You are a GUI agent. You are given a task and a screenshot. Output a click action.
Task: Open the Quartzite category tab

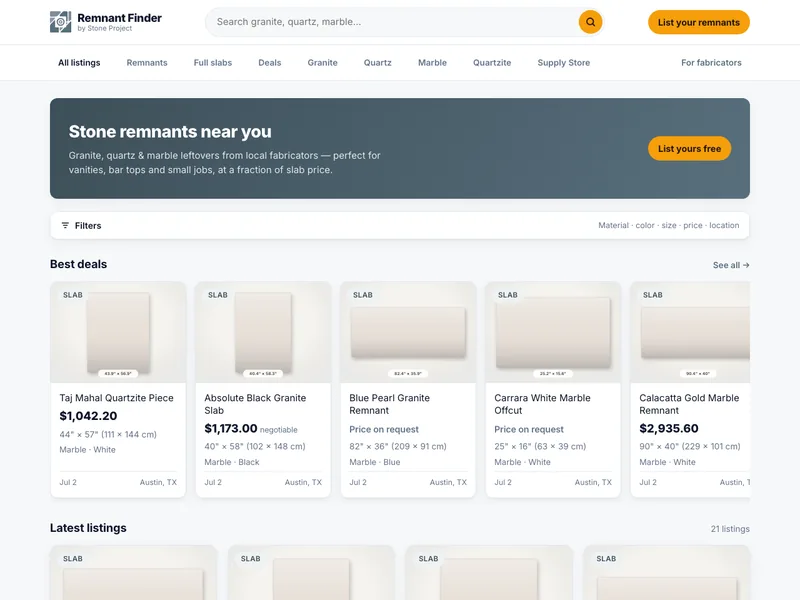[492, 63]
